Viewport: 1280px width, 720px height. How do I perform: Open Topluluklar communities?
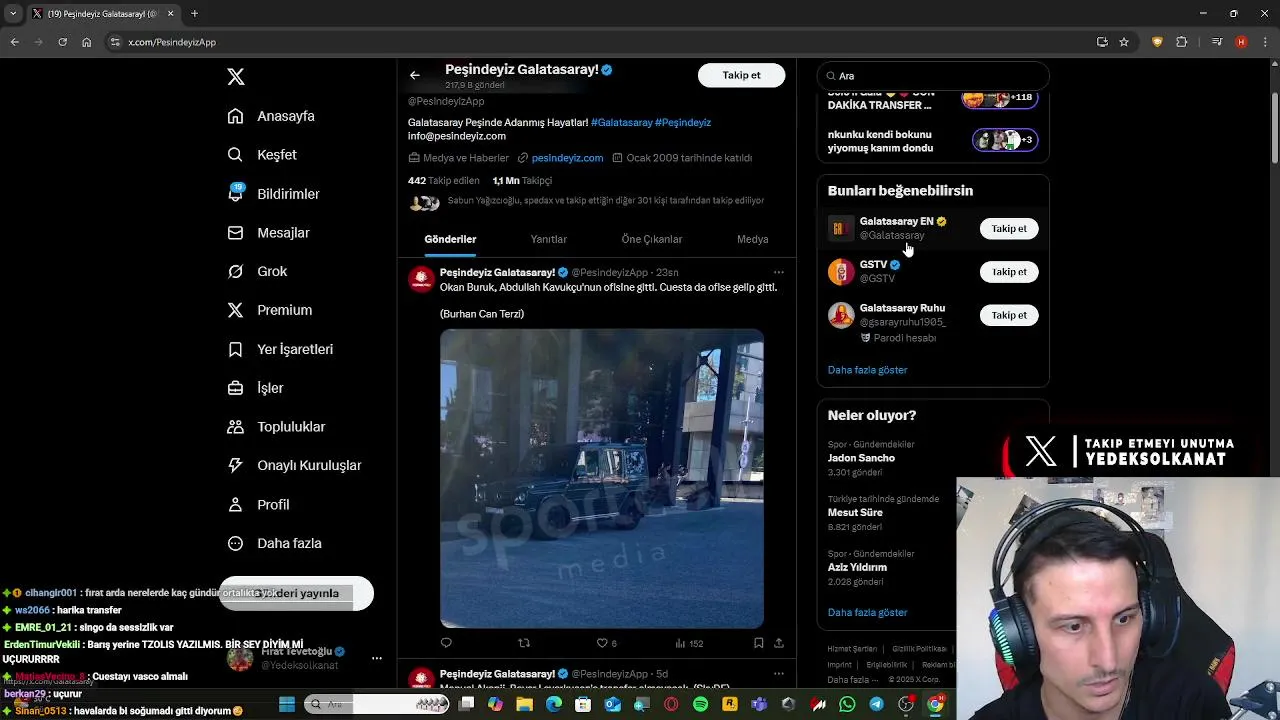[x=276, y=427]
